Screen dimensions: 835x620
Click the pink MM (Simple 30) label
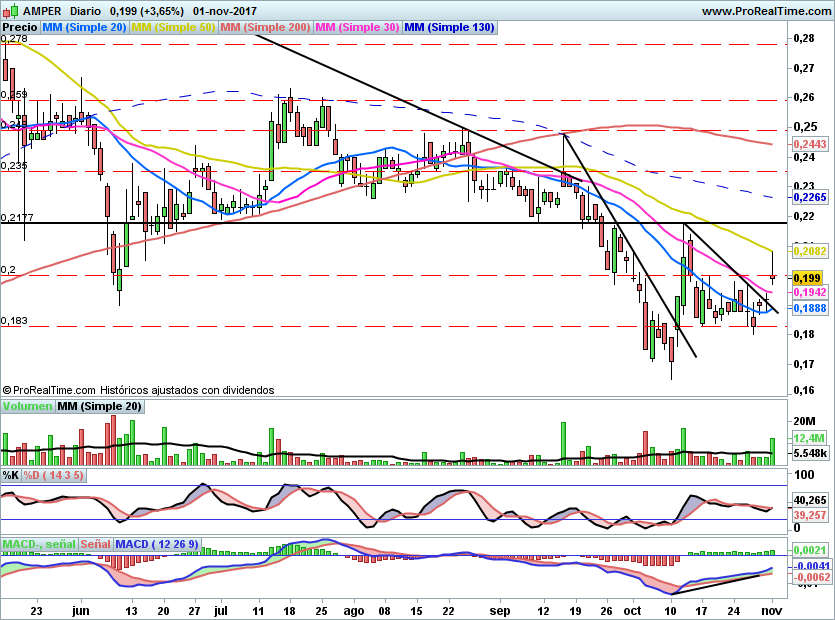(357, 28)
